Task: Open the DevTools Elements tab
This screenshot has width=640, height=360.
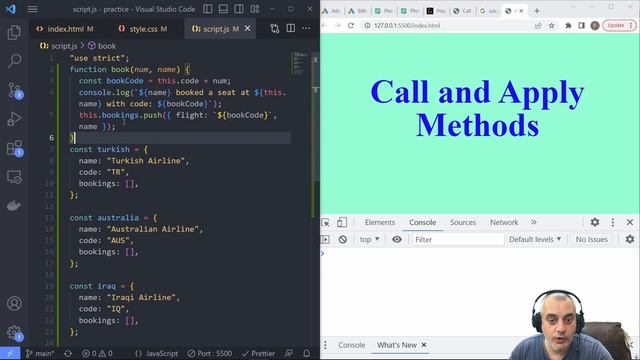Action: [x=380, y=222]
